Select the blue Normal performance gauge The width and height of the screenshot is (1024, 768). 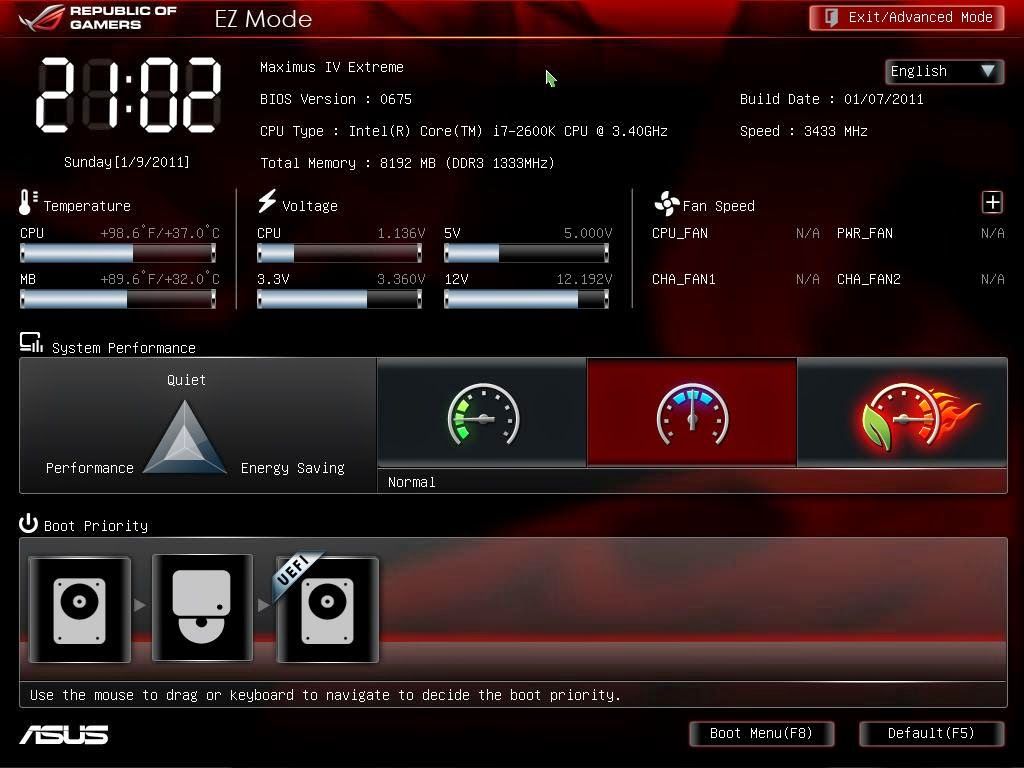coord(692,413)
